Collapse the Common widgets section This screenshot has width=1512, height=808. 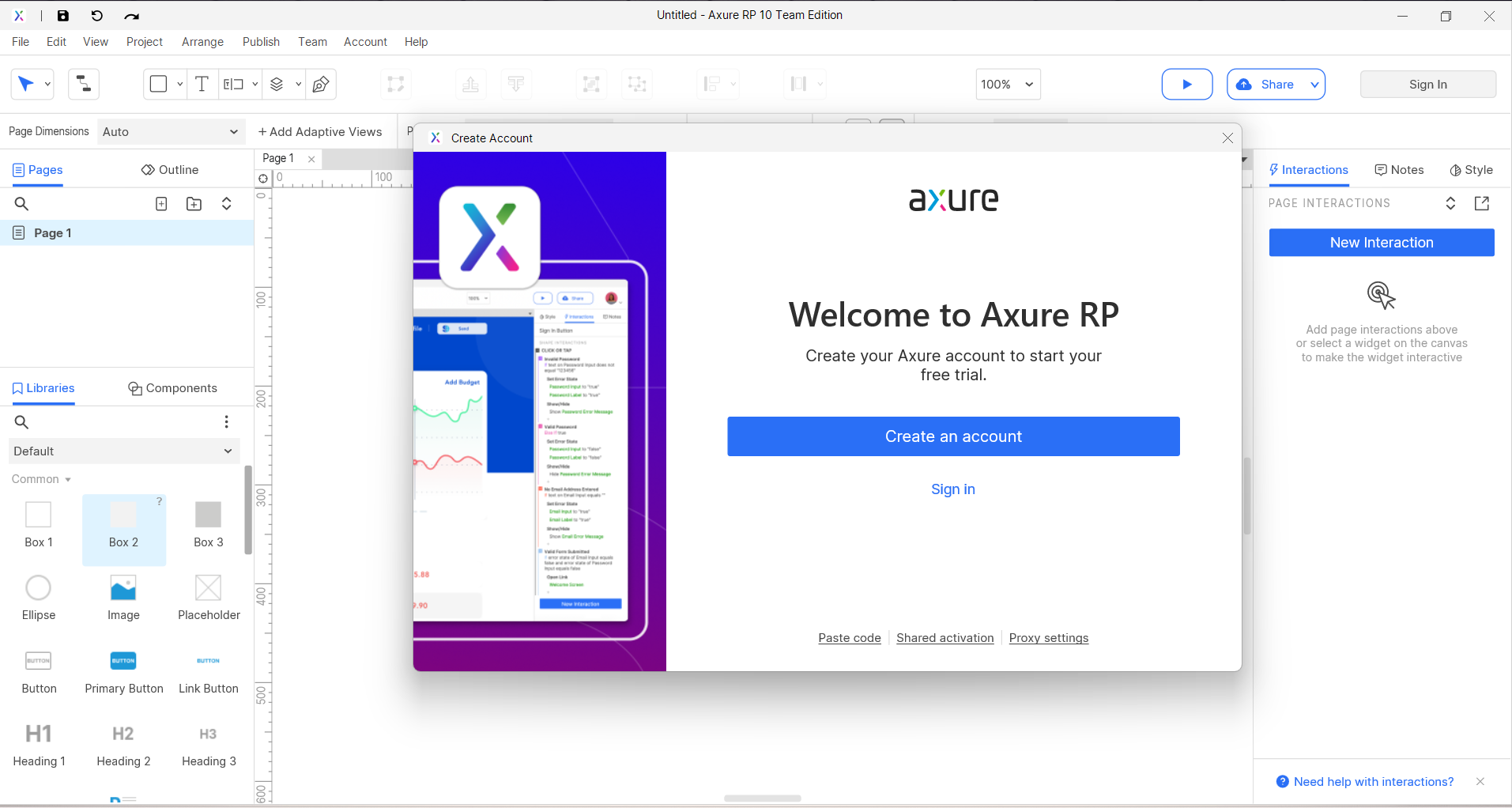click(x=41, y=479)
